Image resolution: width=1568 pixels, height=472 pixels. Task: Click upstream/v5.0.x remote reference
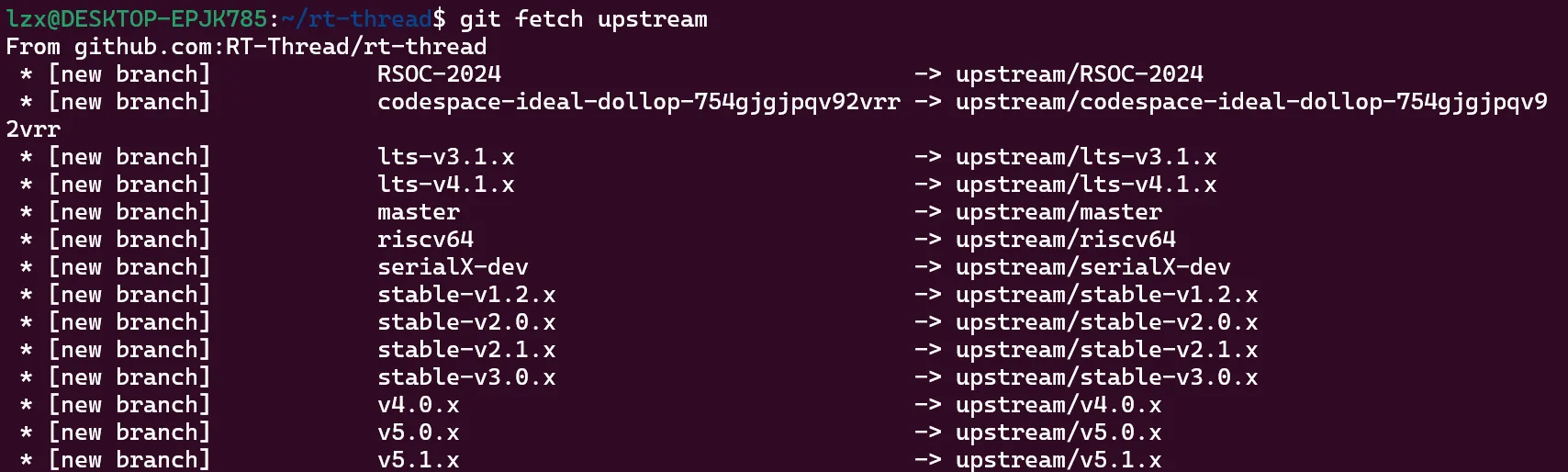(1058, 433)
